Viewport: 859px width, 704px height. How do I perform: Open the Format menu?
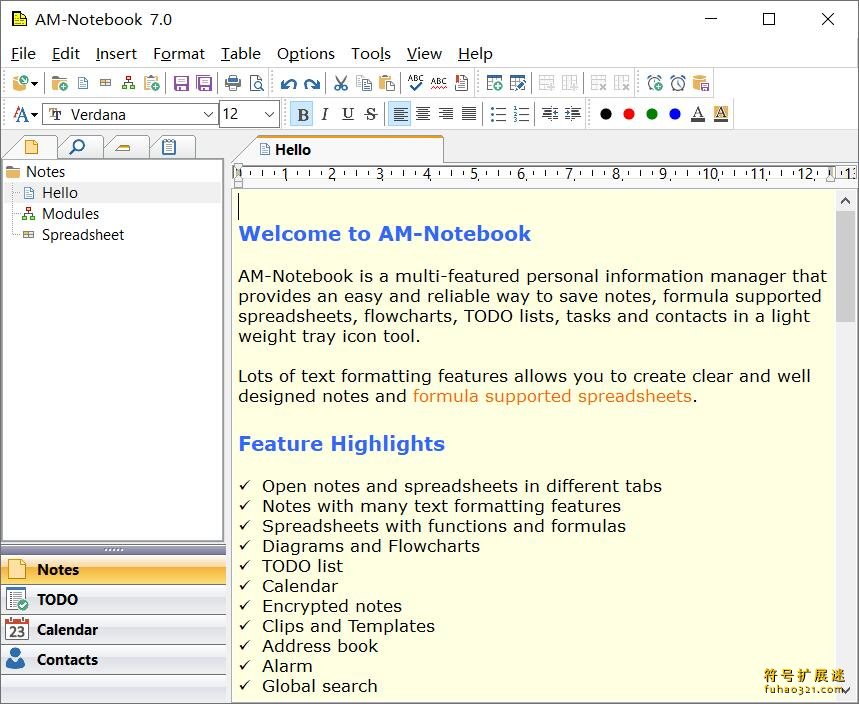click(179, 54)
